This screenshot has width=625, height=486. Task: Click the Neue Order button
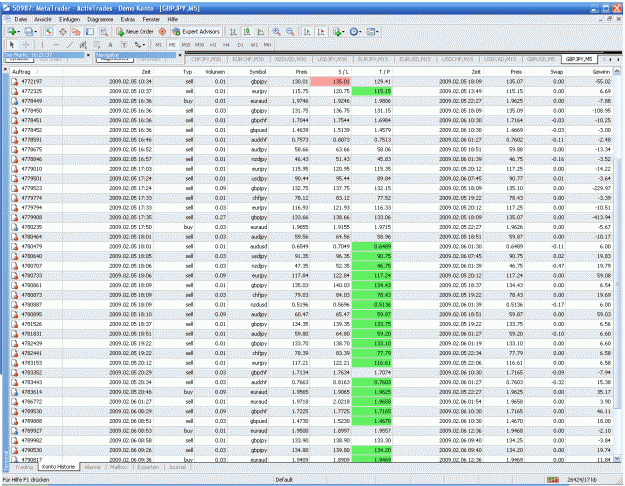click(135, 31)
